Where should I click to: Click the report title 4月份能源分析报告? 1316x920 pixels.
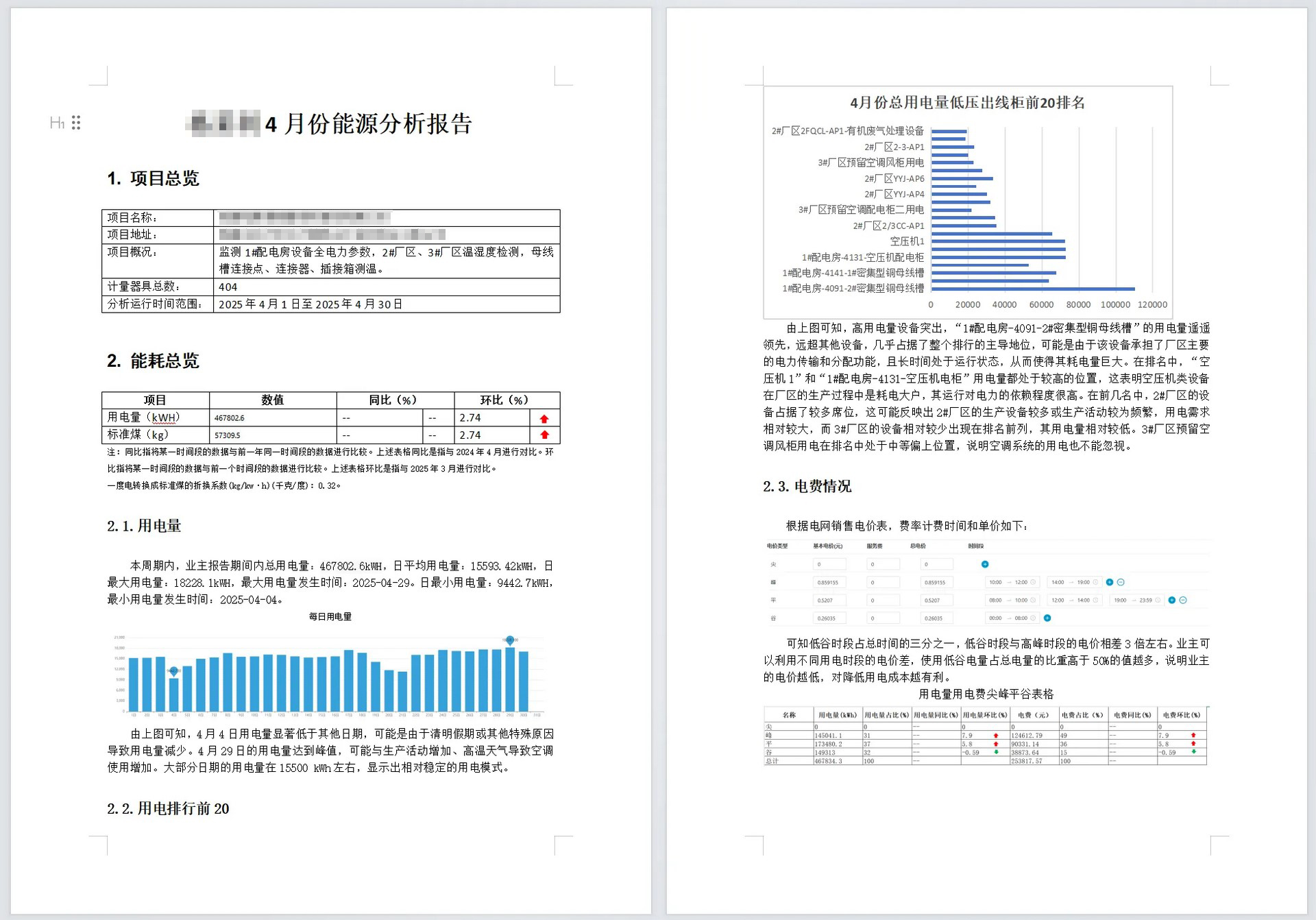click(369, 123)
